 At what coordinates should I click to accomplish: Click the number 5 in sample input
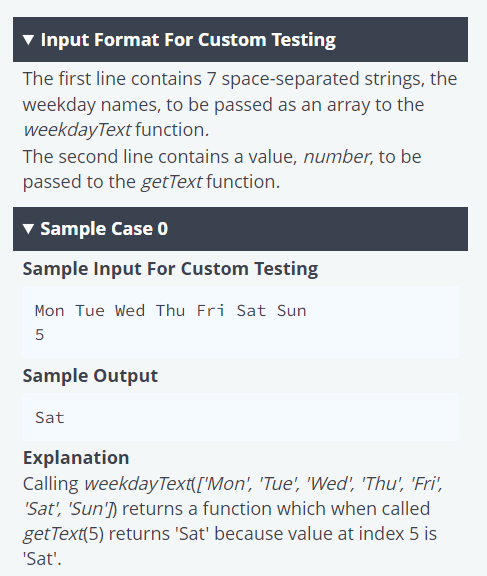click(x=40, y=335)
